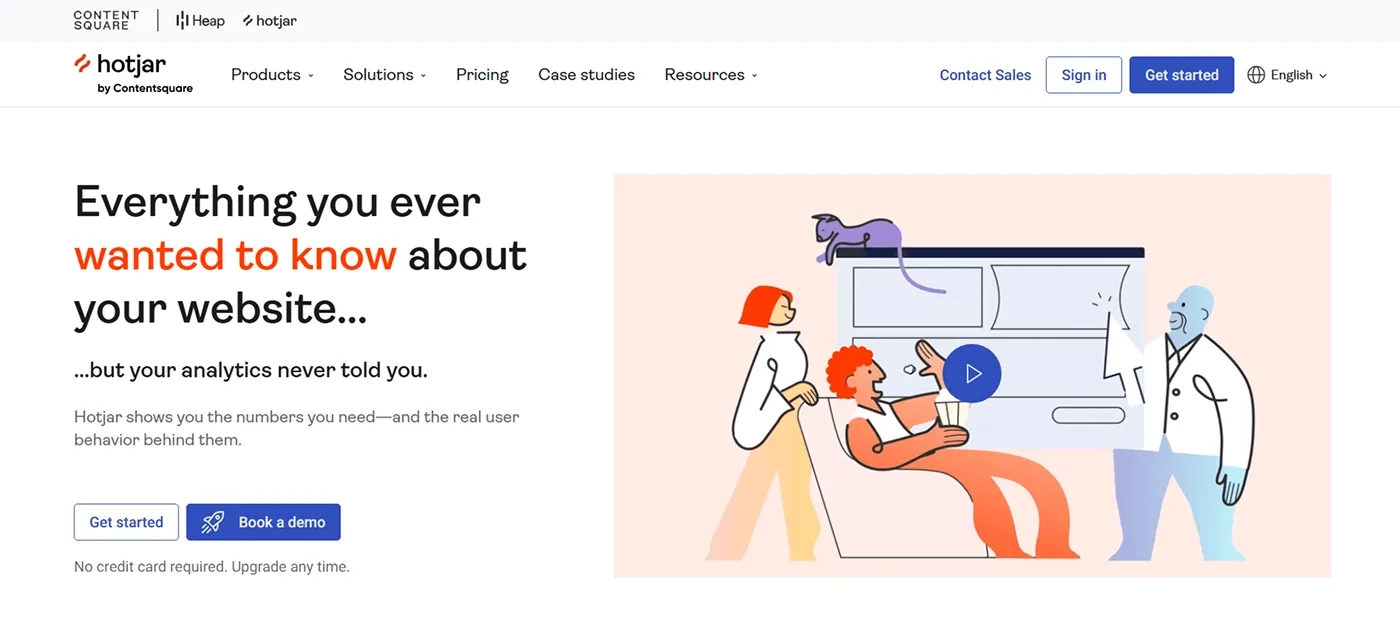1400x634 pixels.
Task: Click Get started in the navigation bar
Action: click(x=1181, y=74)
